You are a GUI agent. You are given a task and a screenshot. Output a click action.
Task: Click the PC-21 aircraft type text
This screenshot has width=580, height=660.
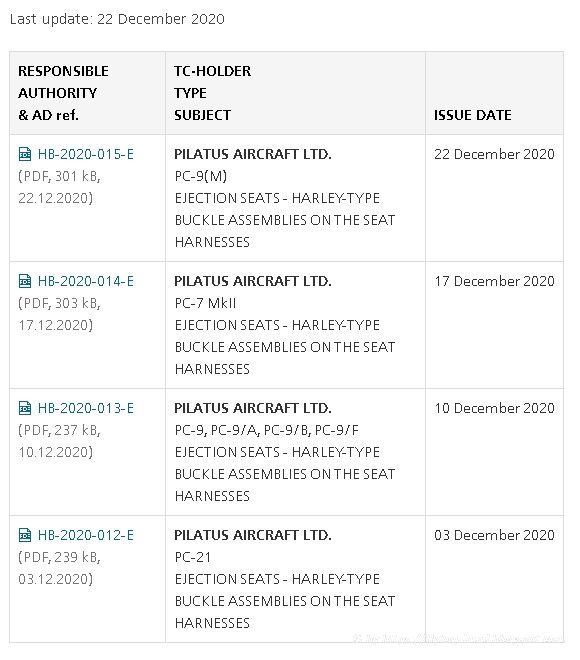pyautogui.click(x=193, y=557)
